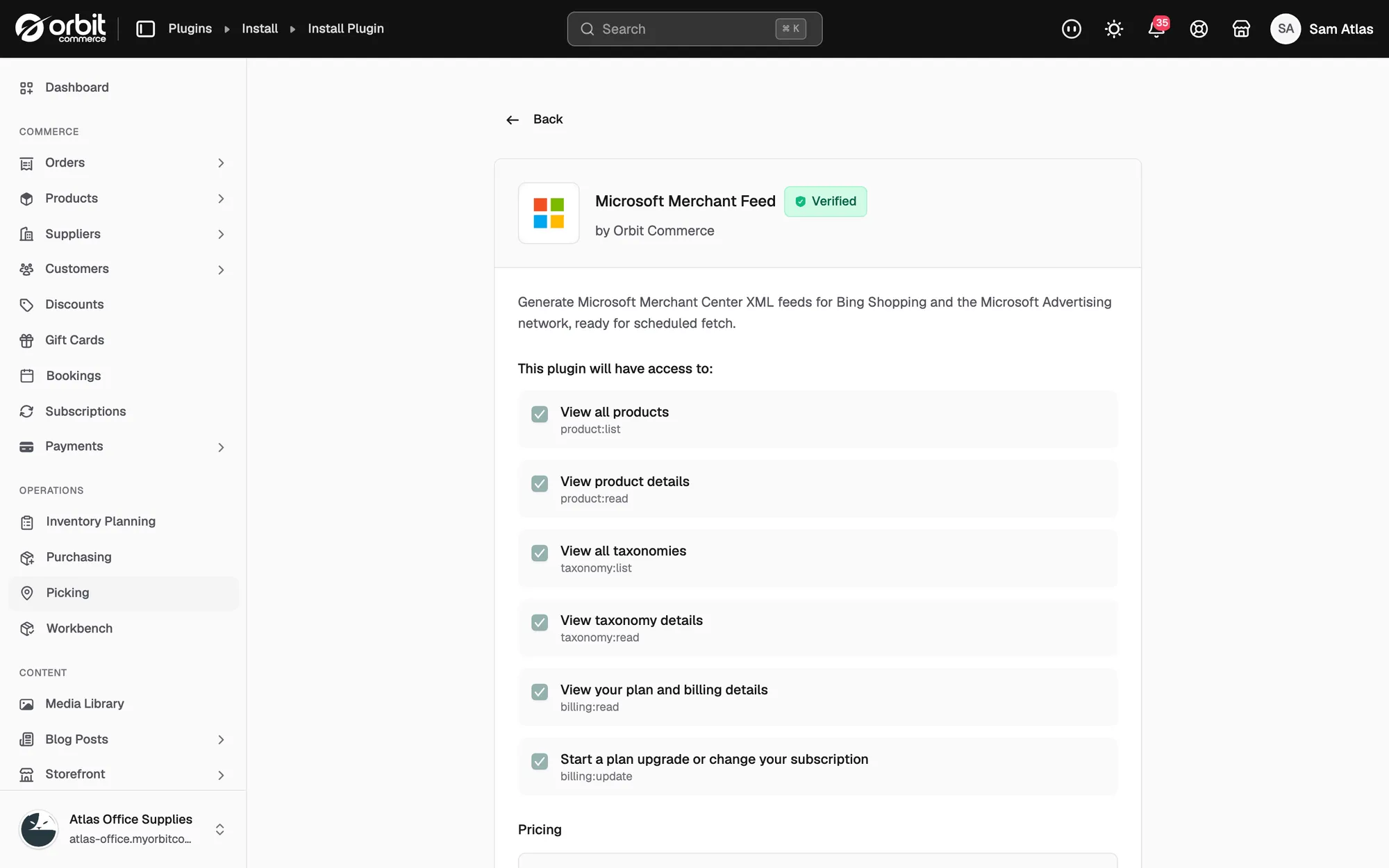The width and height of the screenshot is (1389, 868).
Task: Open Bookings in the sidebar
Action: point(123,376)
